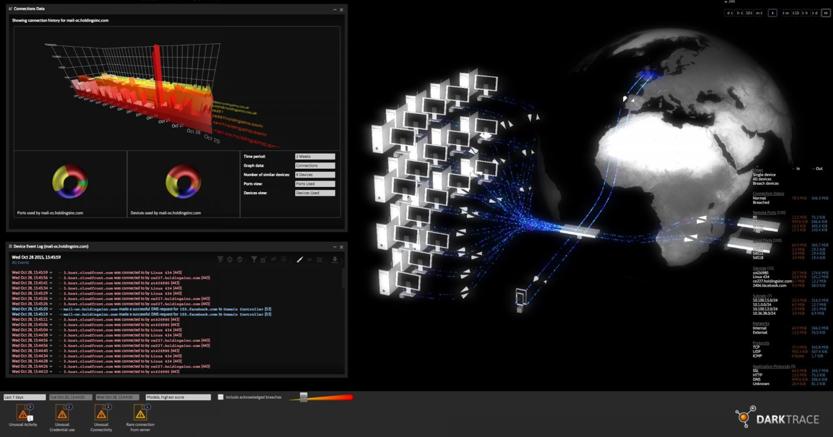Screen dimensions: 833x437
Task: Click the red end of the threat slider
Action: click(x=348, y=397)
